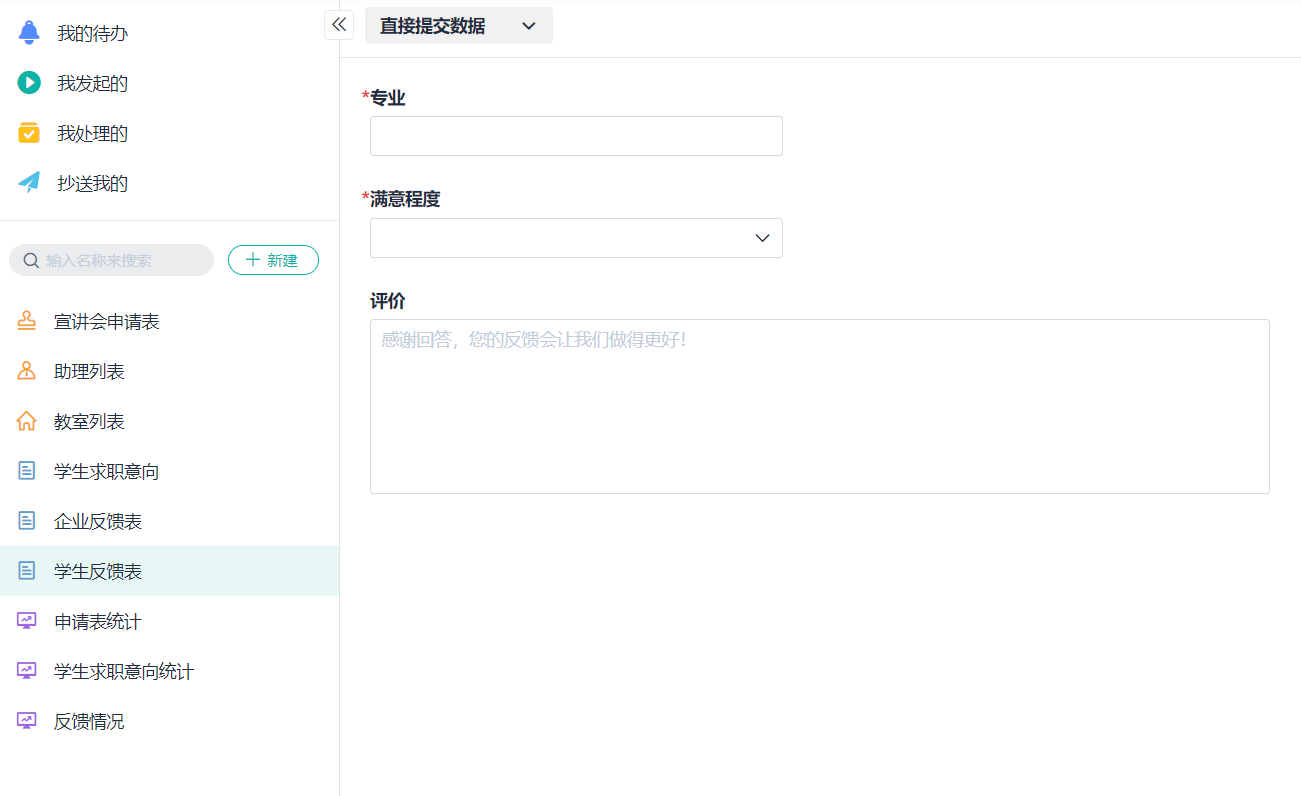The image size is (1301, 796).
Task: Click the bell icon for 我的待办
Action: 29,33
